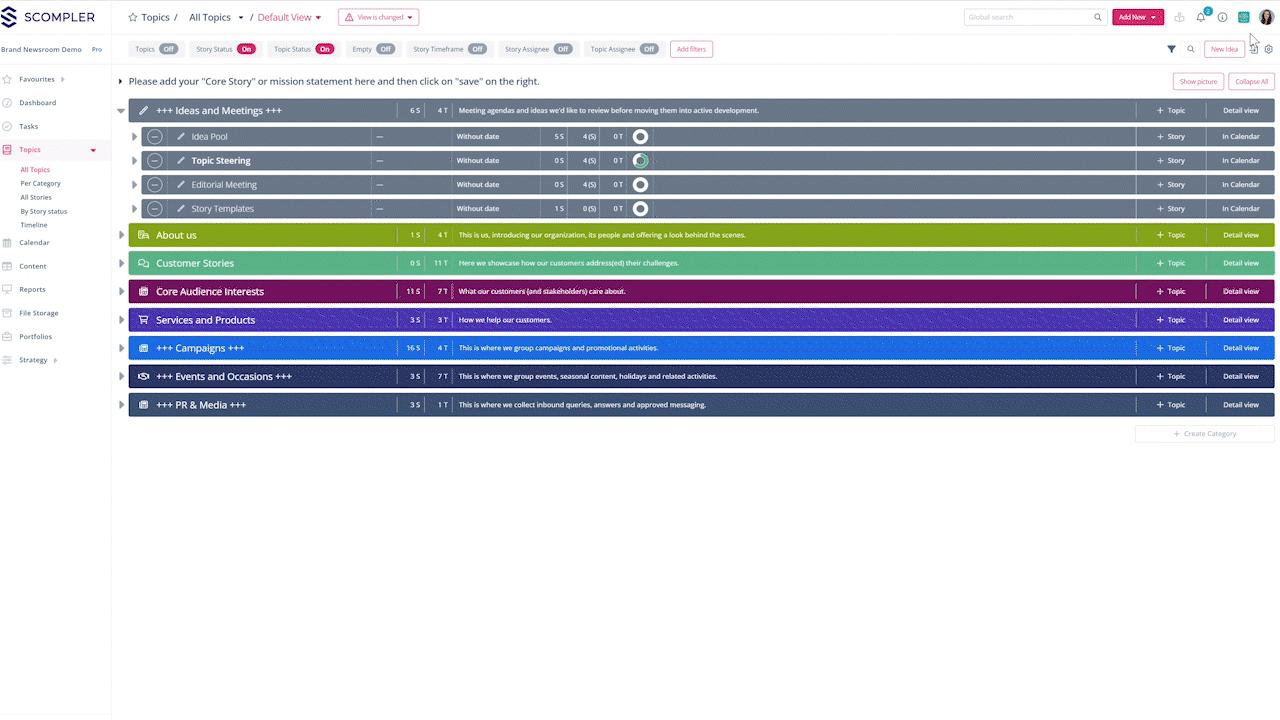The width and height of the screenshot is (1280, 720).
Task: Select Timeline under Topics
Action: 34,225
